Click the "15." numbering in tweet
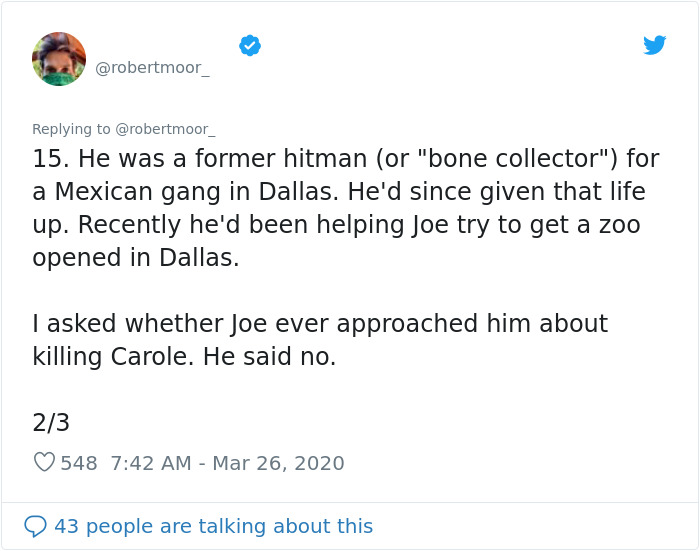This screenshot has width=700, height=551. 51,159
